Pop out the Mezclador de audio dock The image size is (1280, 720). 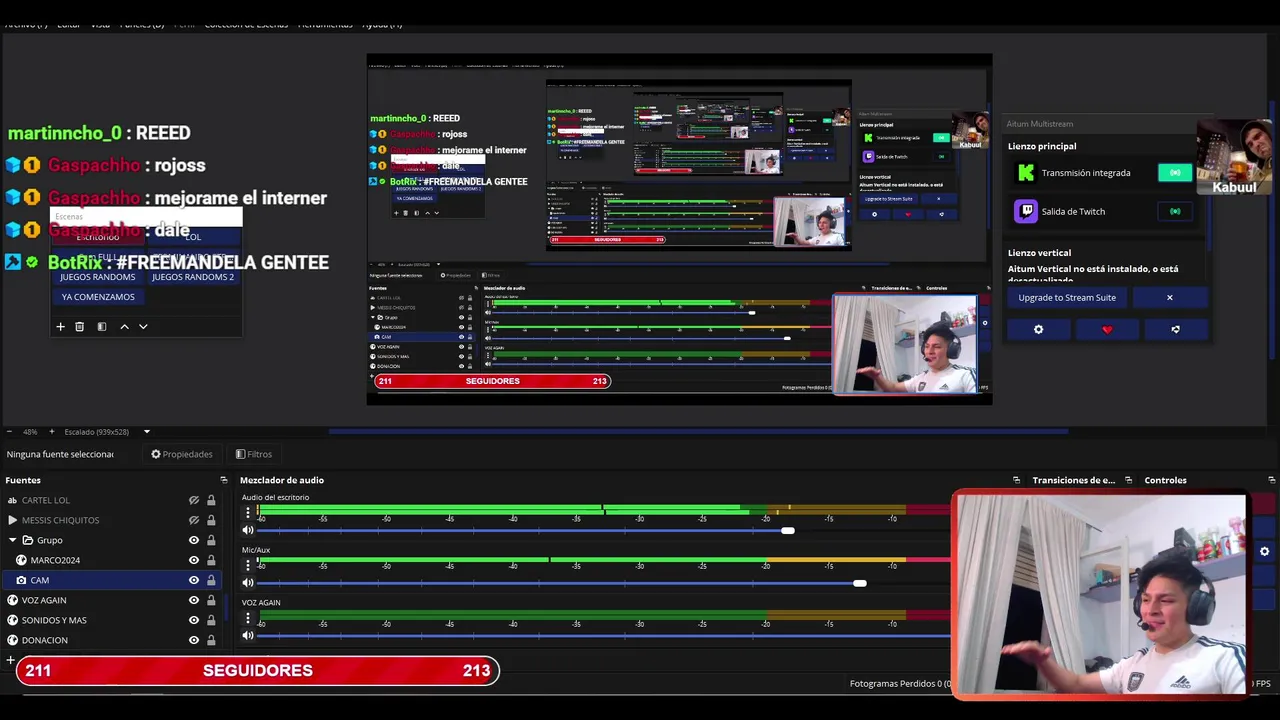coord(1017,480)
